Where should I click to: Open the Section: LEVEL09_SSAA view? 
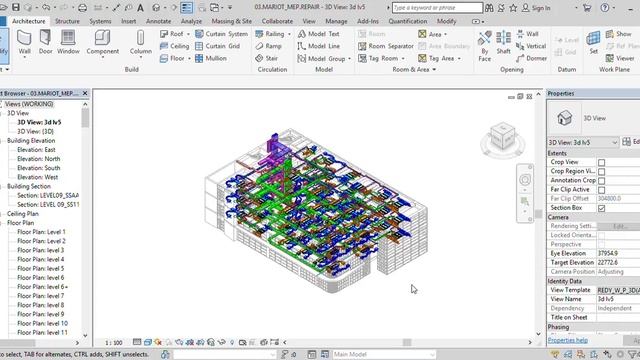pos(48,196)
